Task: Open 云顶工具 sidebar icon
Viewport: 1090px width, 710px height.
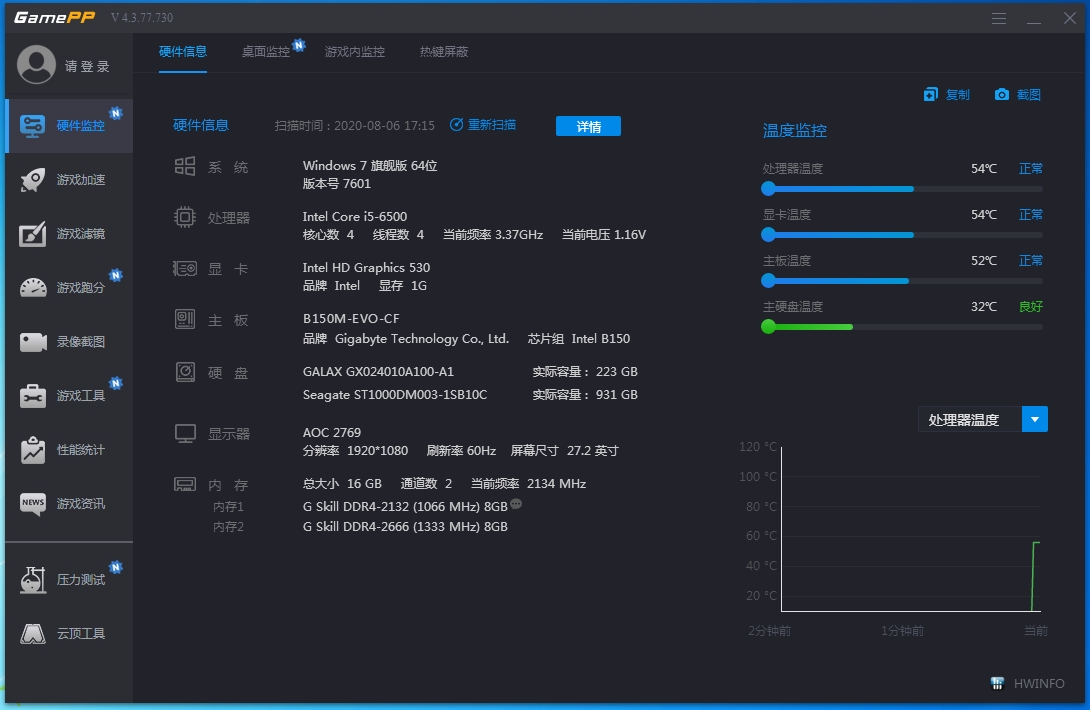Action: (x=33, y=634)
